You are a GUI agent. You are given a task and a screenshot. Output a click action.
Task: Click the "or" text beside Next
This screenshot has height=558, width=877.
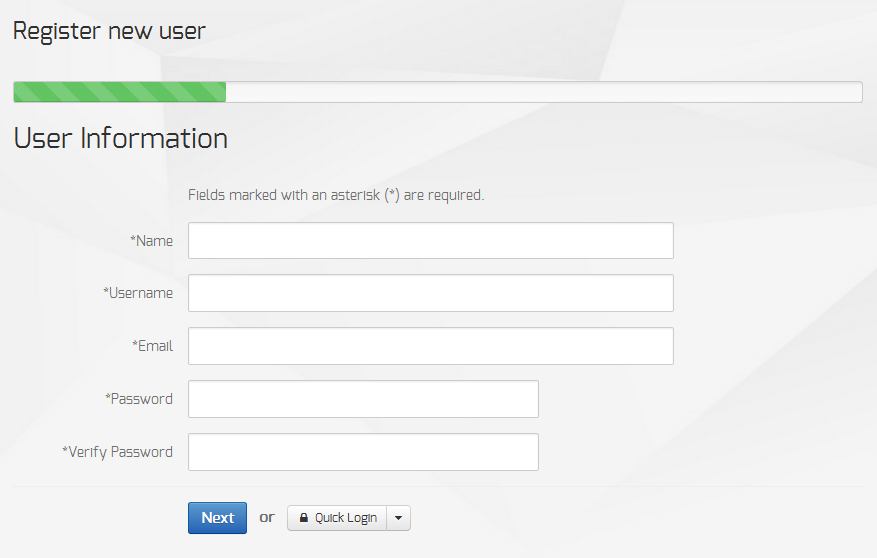click(x=267, y=518)
